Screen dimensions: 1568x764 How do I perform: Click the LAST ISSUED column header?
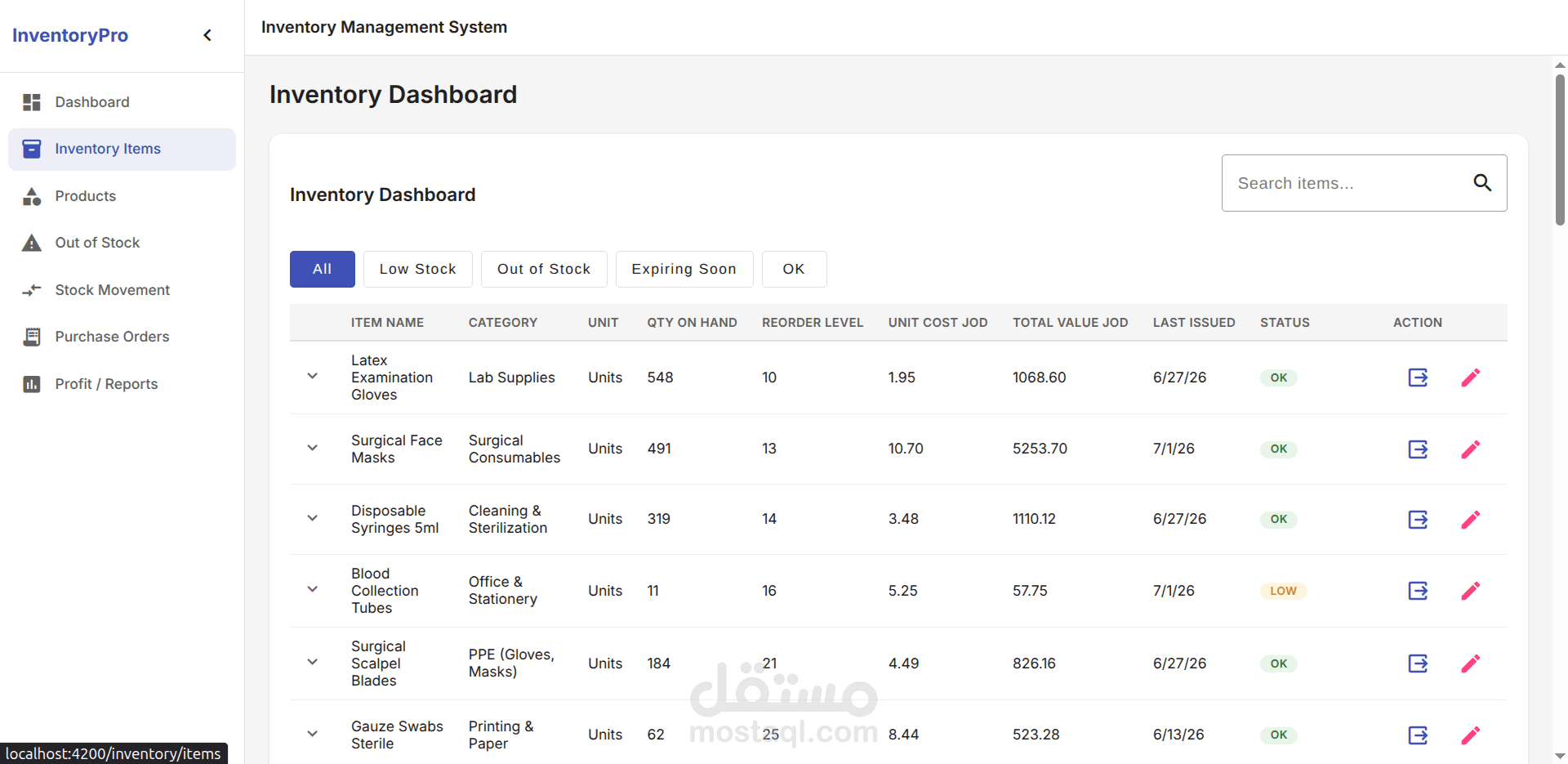coord(1194,323)
